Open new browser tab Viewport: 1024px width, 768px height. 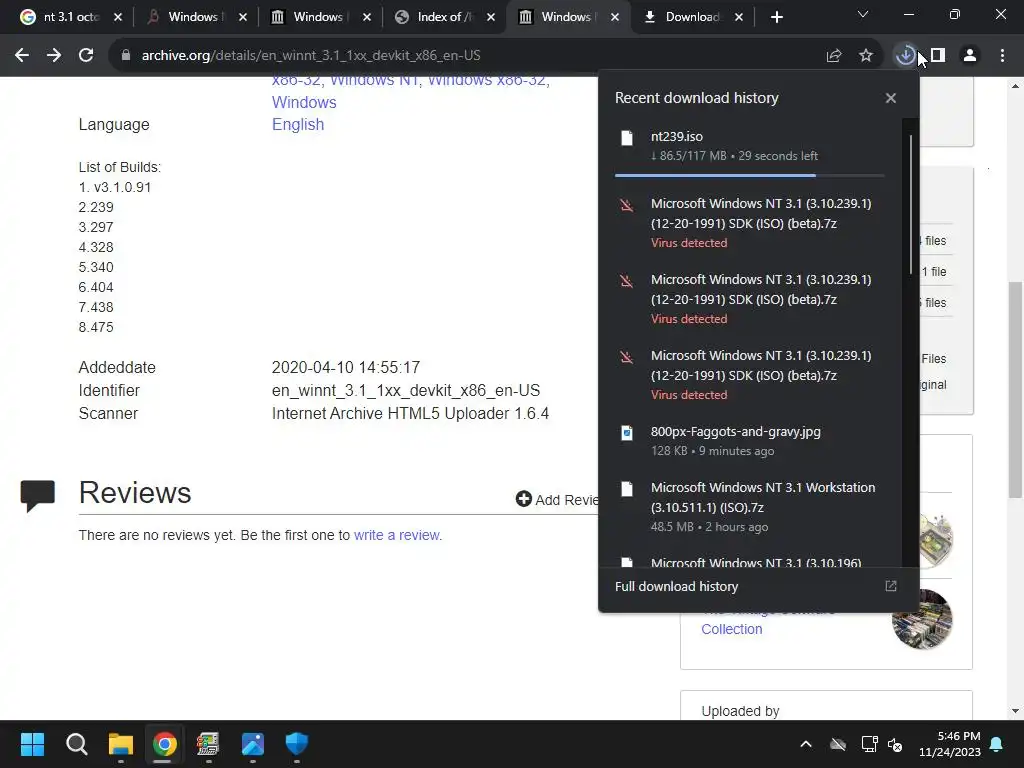[x=776, y=17]
